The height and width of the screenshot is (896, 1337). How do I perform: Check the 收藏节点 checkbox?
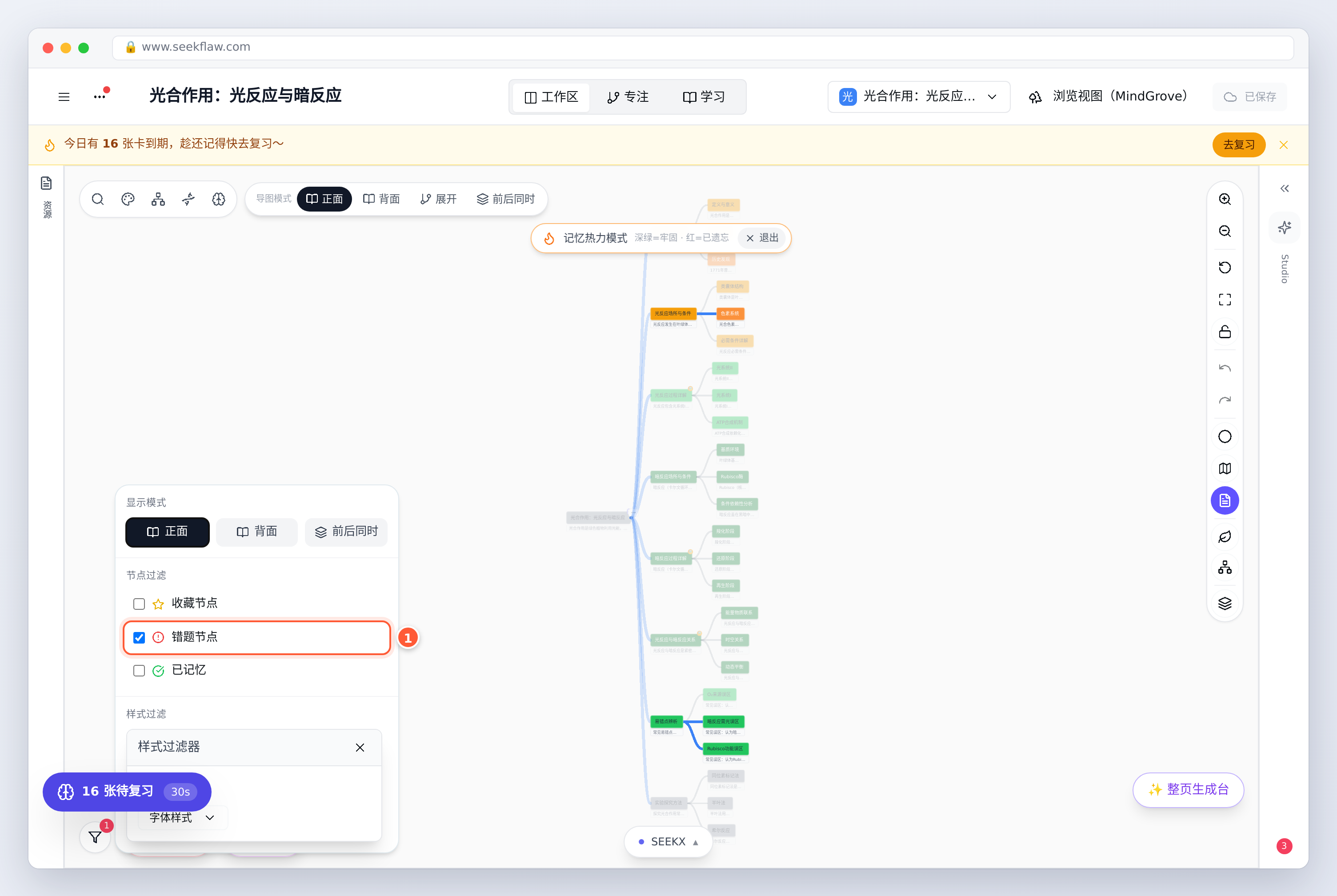click(139, 604)
